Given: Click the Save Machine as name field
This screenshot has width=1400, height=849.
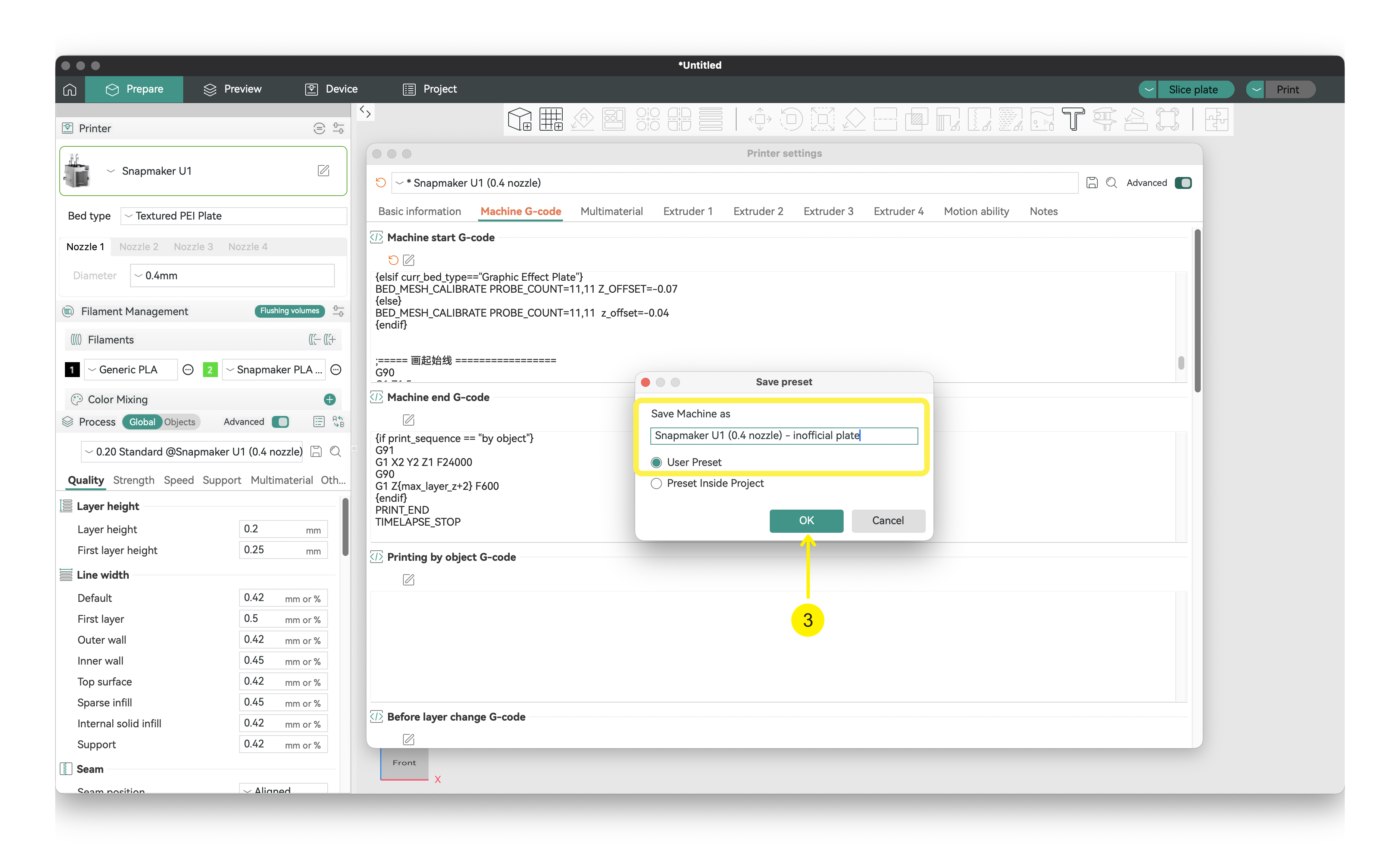Looking at the screenshot, I should click(x=784, y=436).
